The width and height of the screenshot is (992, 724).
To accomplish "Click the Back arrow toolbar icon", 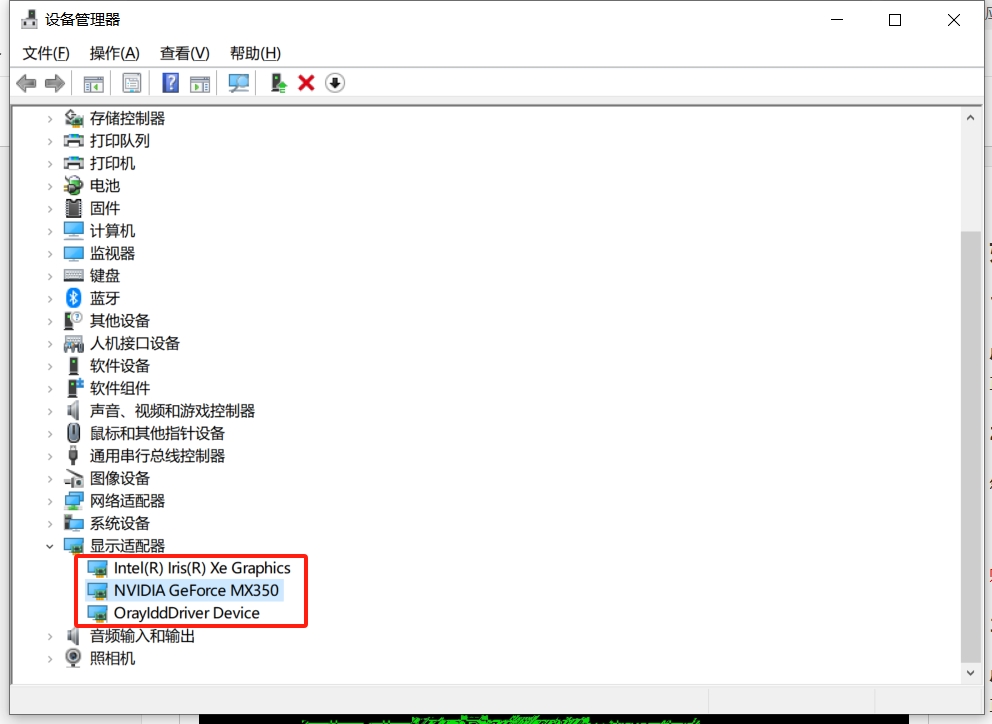I will 26,83.
